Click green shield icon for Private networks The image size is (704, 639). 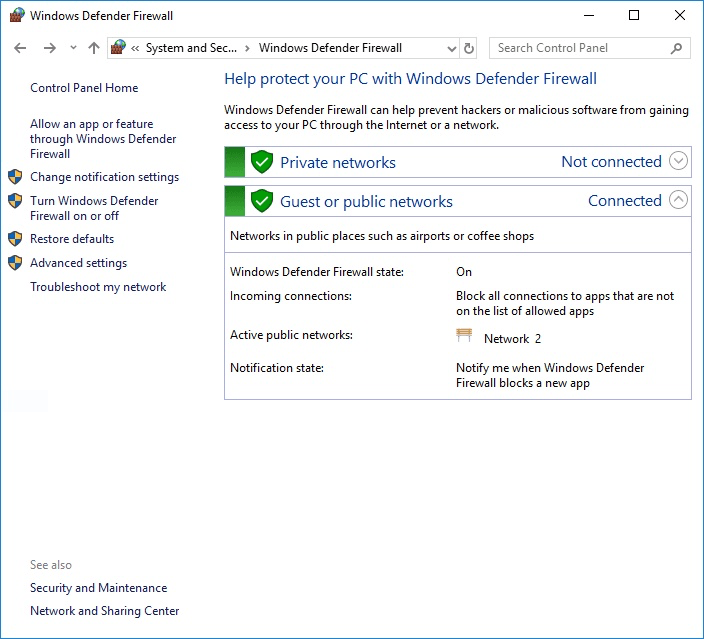tap(262, 162)
